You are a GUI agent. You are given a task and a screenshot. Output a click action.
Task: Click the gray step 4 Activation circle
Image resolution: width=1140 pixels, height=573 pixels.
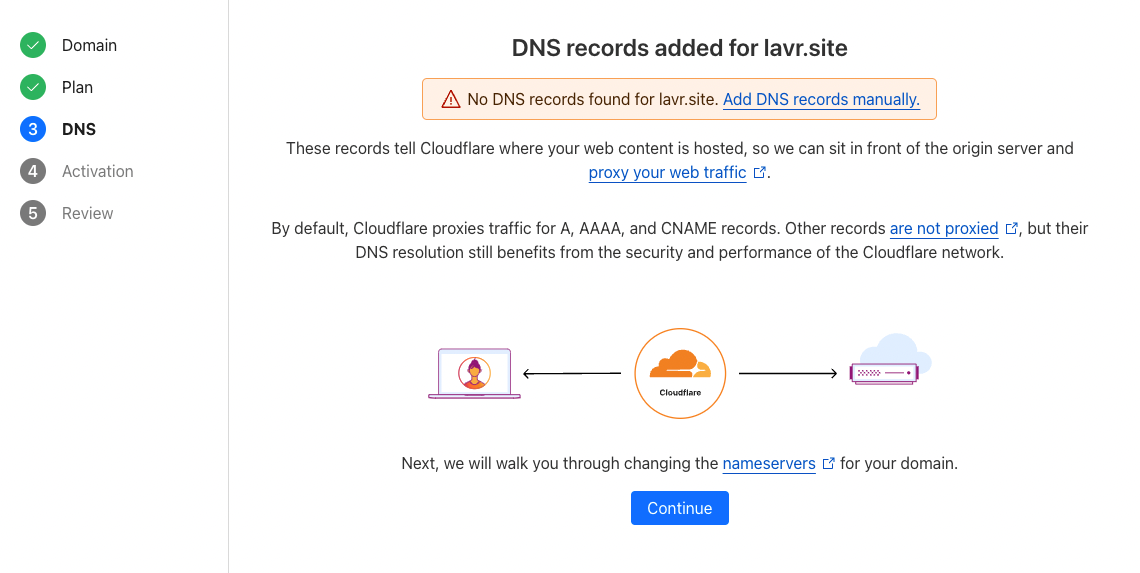click(x=33, y=171)
